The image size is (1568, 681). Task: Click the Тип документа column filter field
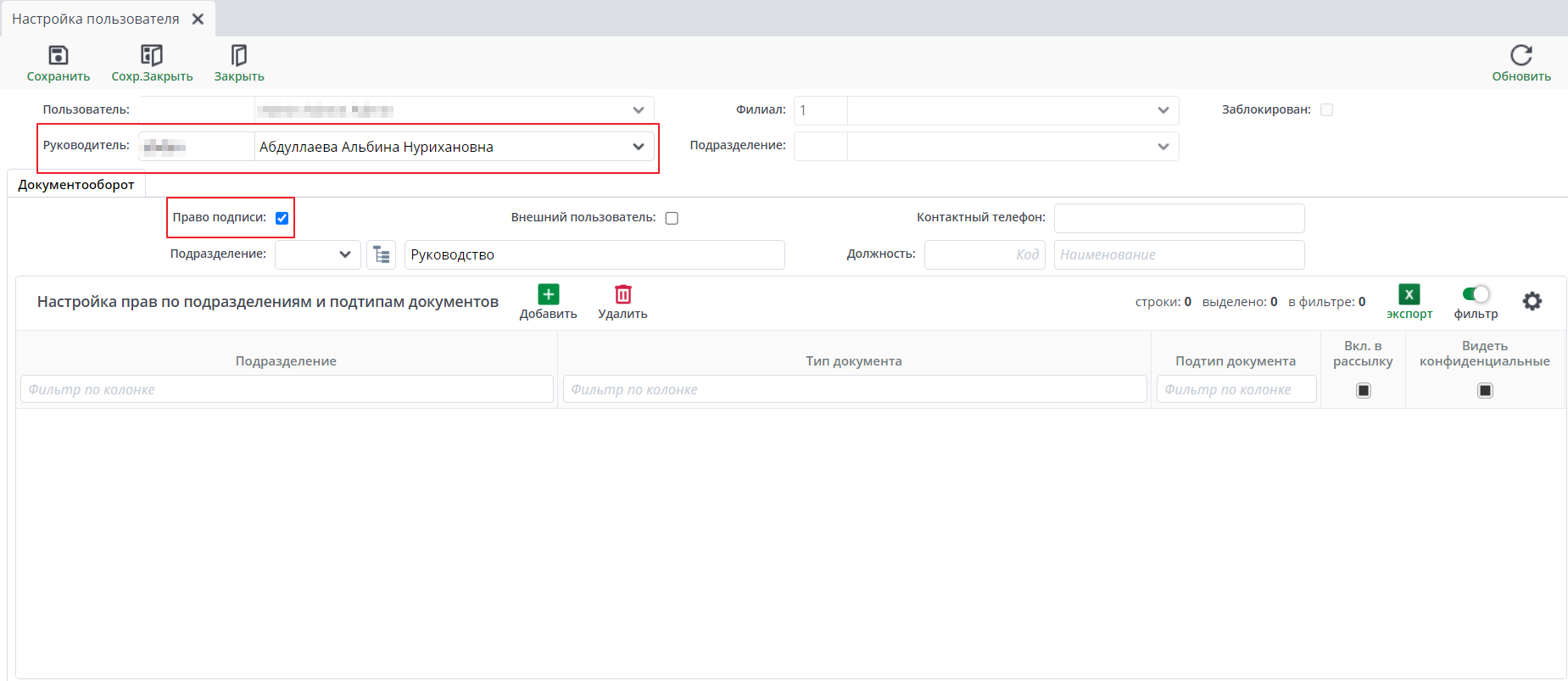click(x=854, y=389)
